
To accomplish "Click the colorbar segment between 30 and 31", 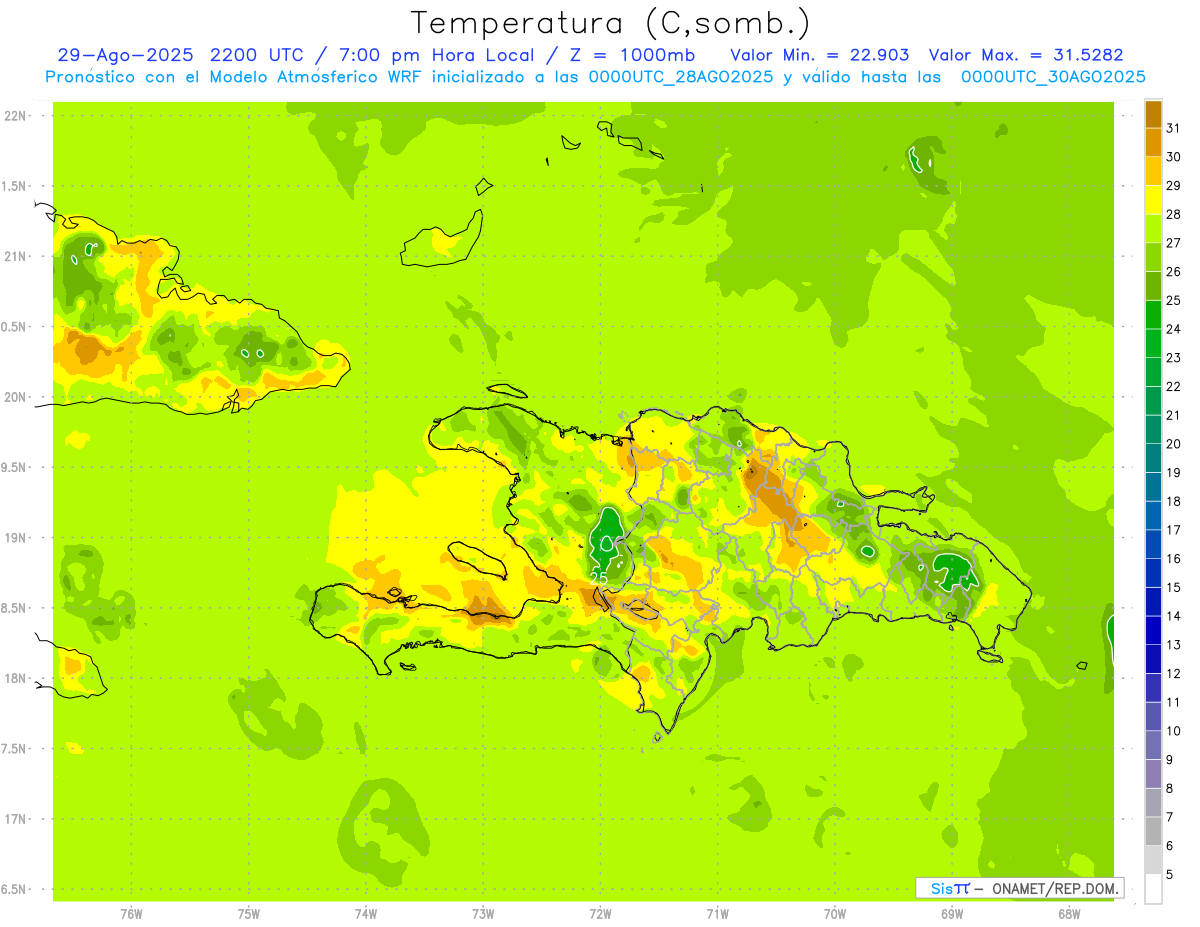I will 1153,142.
